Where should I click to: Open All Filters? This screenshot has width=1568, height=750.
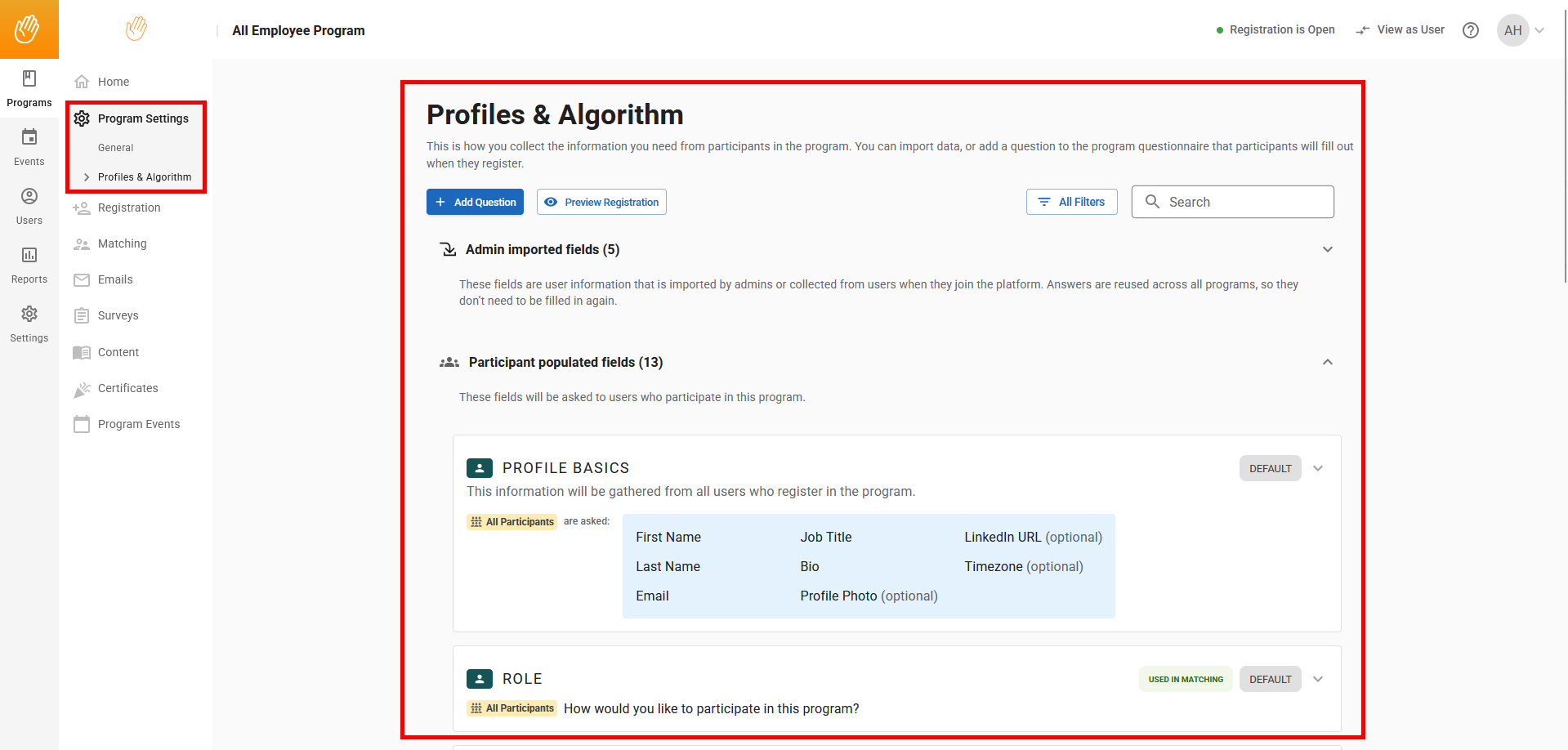click(1071, 202)
